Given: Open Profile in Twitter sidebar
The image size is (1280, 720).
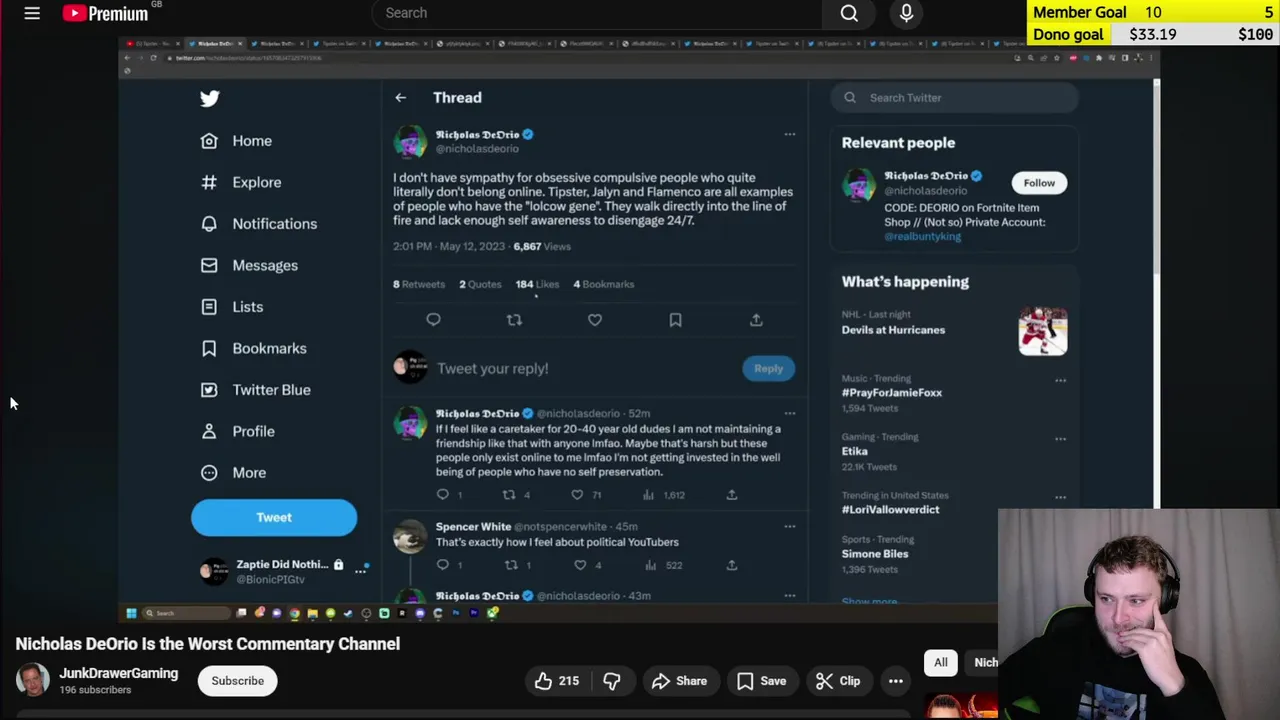Looking at the screenshot, I should click(237, 432).
